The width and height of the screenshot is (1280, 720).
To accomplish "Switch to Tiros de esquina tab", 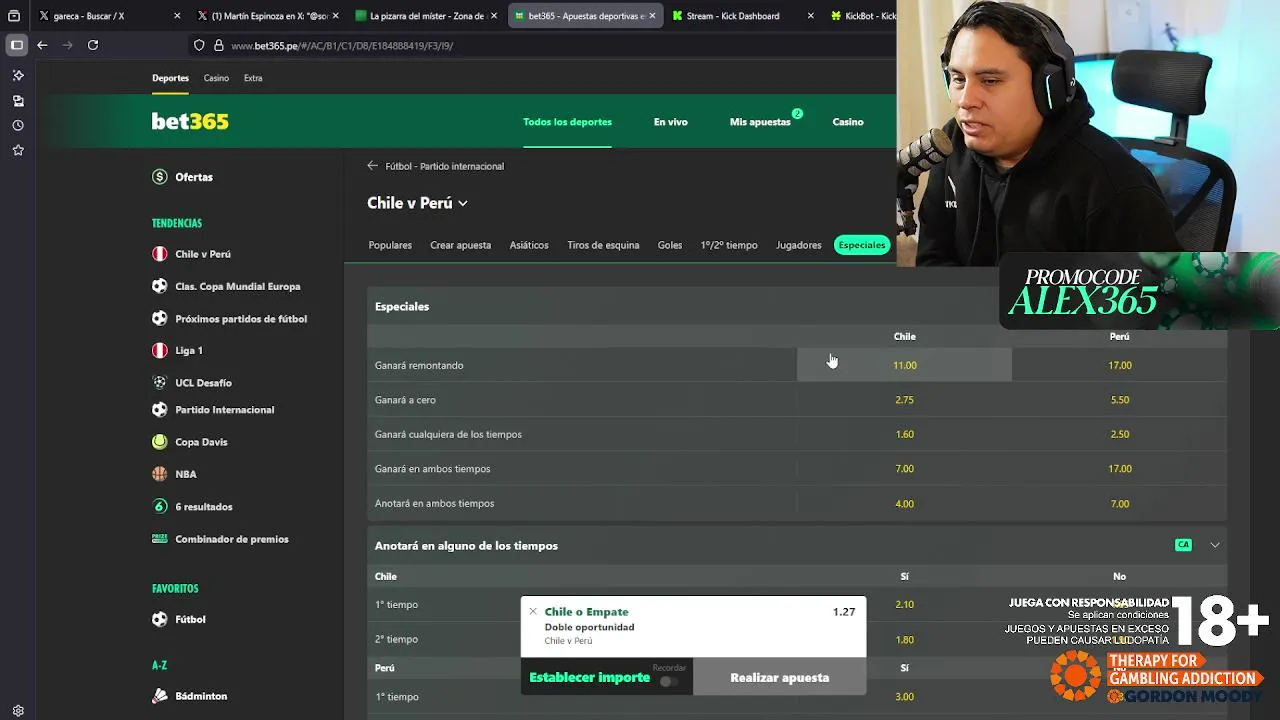I will coord(603,245).
